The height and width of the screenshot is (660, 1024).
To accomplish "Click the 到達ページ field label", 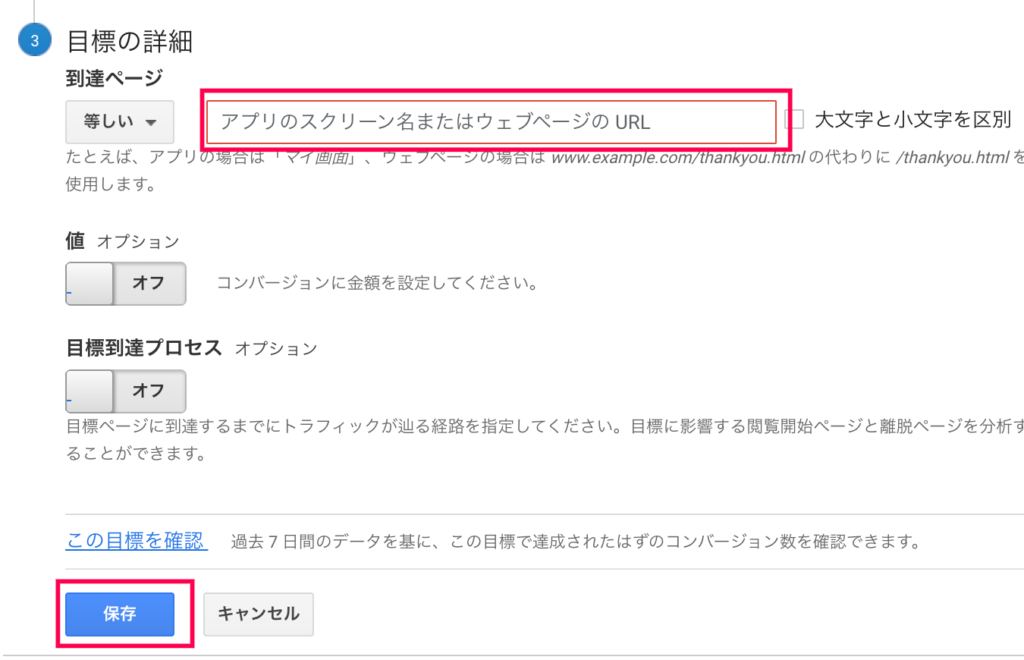I will point(114,79).
